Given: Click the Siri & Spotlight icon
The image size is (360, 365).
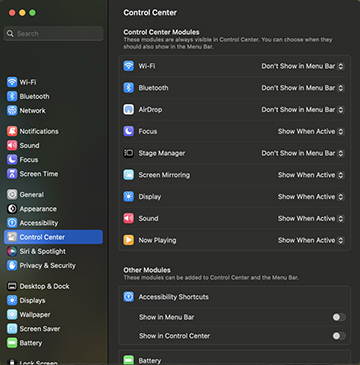Looking at the screenshot, I should pos(12,251).
